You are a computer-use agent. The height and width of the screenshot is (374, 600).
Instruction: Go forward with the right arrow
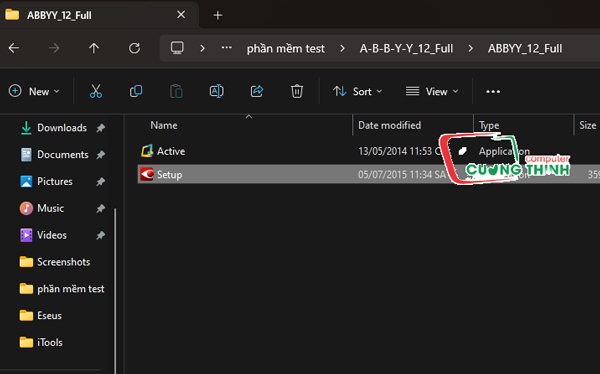54,48
